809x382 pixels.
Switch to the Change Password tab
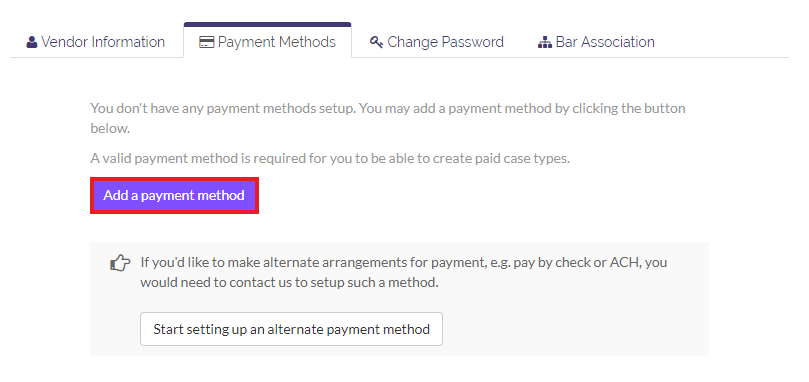pos(436,42)
